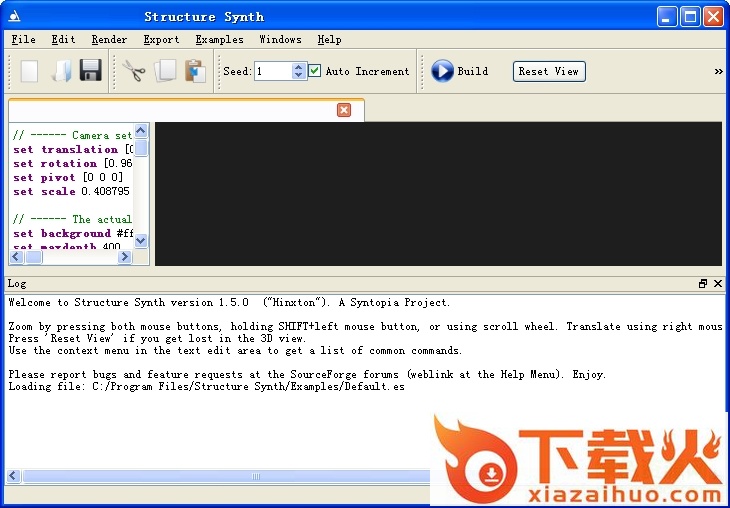This screenshot has width=730, height=508.
Task: Open the Examples menu
Action: 219,40
